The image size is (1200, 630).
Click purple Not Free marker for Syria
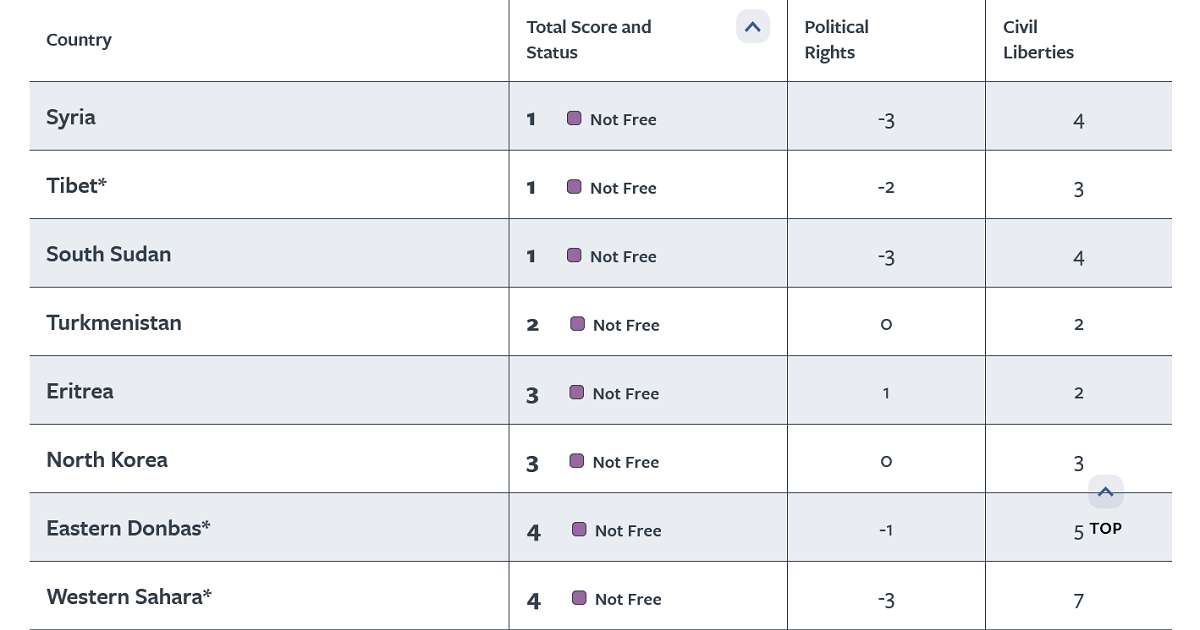point(574,118)
